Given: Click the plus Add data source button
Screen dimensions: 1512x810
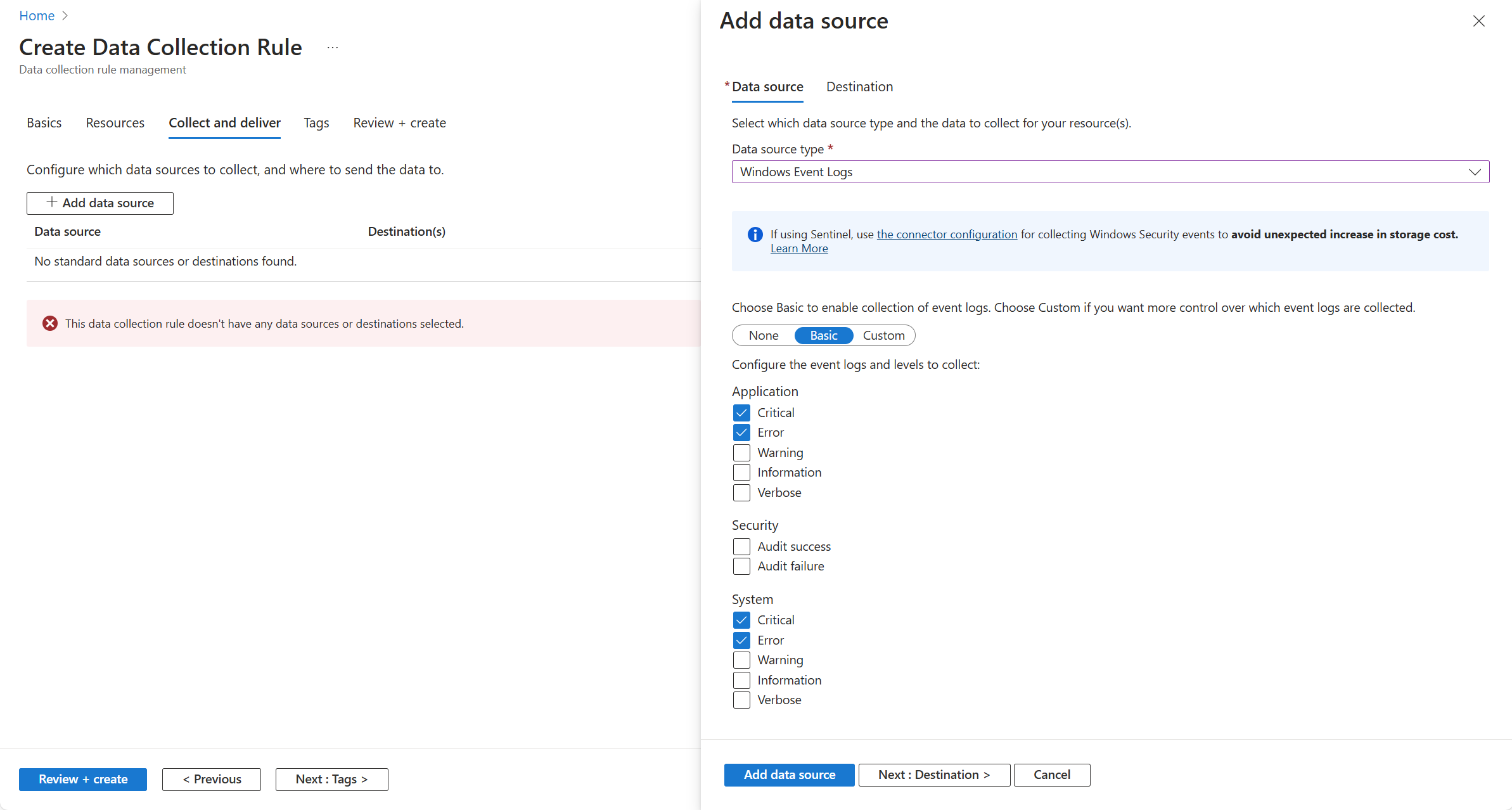Looking at the screenshot, I should [x=100, y=203].
